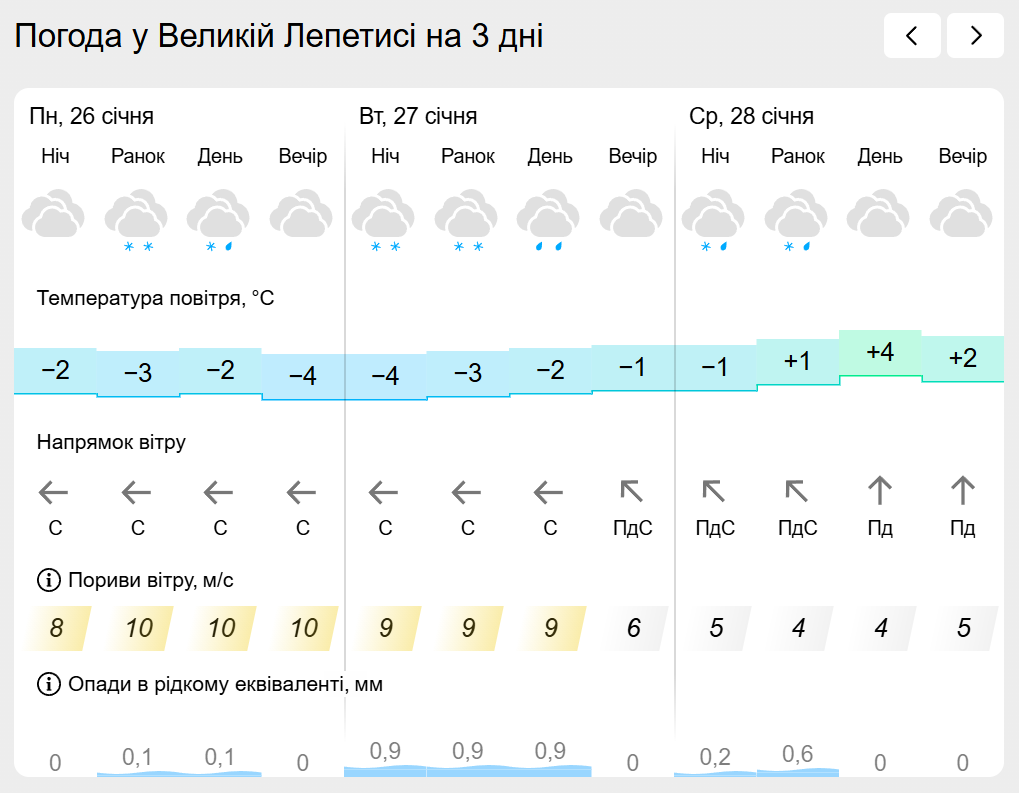
Task: Click the previous days arrow button
Action: [911, 36]
